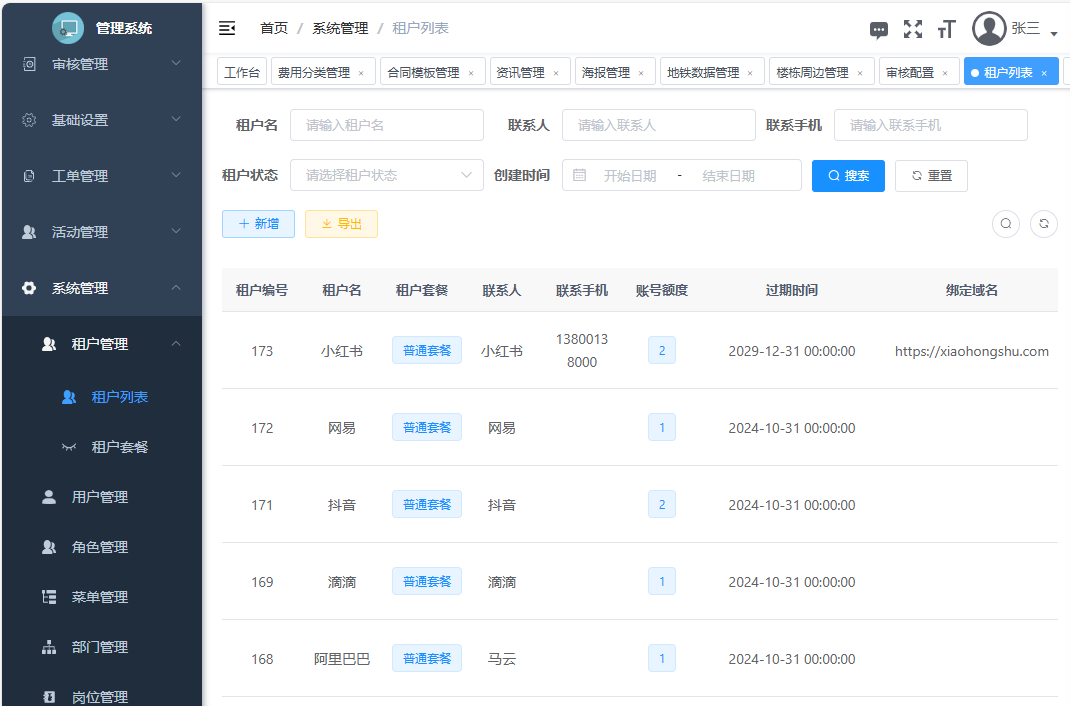Close the 资讯管理 tab
The image size is (1070, 706).
[x=556, y=73]
